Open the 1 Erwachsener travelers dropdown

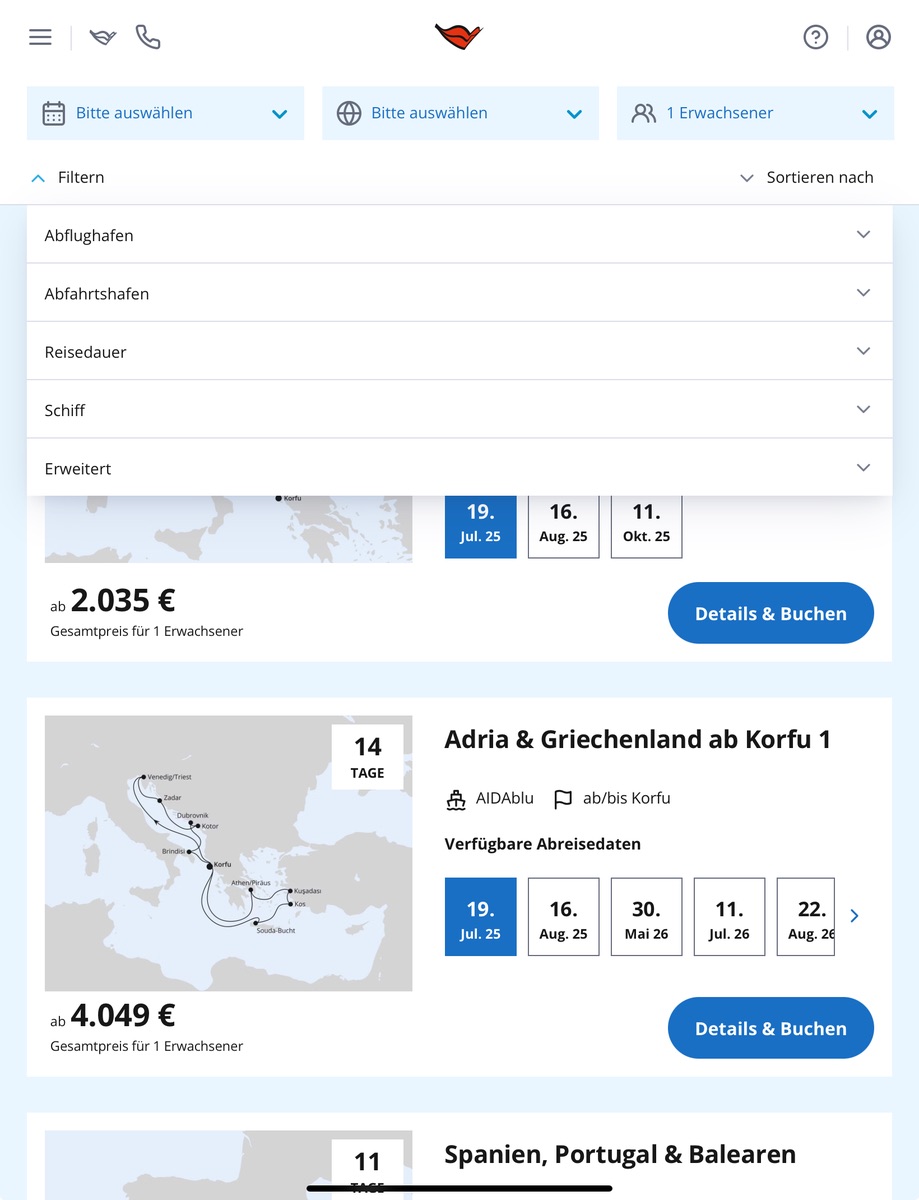point(755,113)
